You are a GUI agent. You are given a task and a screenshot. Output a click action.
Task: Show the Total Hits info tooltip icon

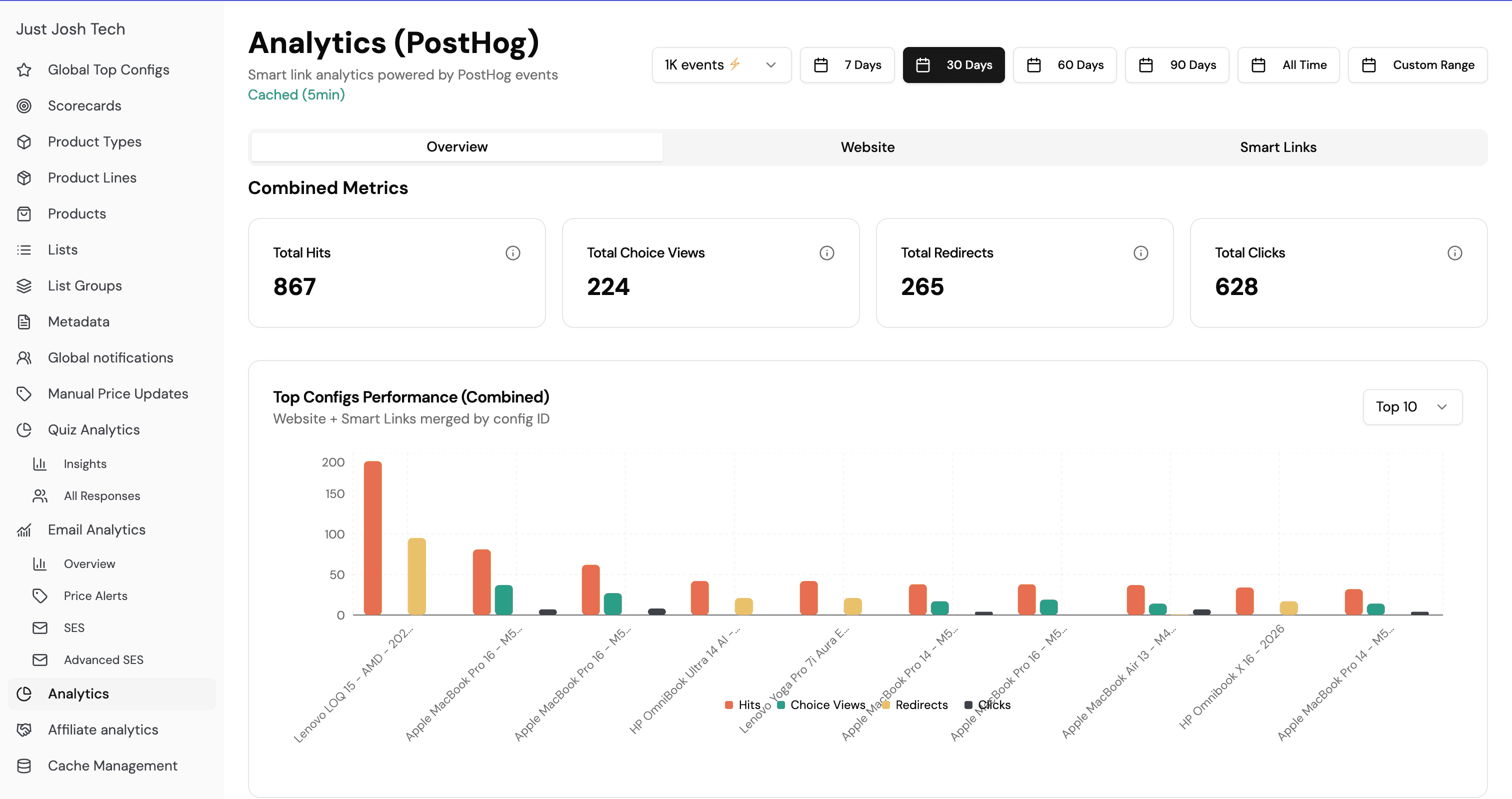click(x=512, y=253)
